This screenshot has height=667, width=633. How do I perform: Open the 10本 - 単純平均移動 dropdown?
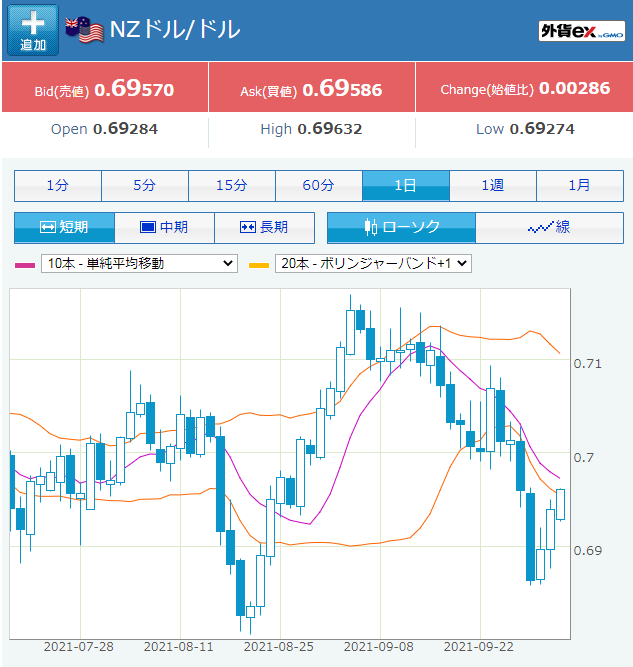139,264
